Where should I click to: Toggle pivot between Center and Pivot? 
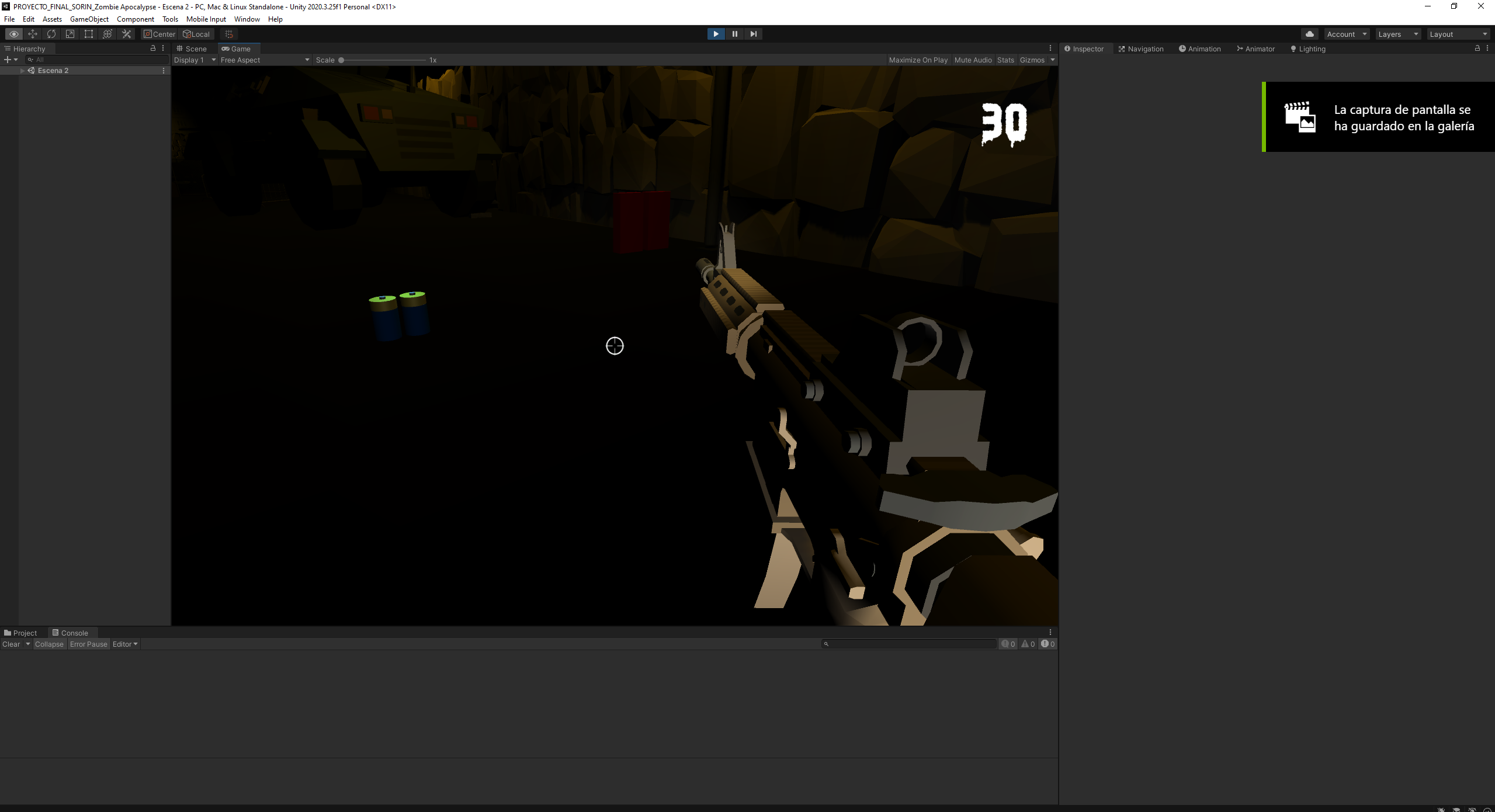[x=158, y=34]
